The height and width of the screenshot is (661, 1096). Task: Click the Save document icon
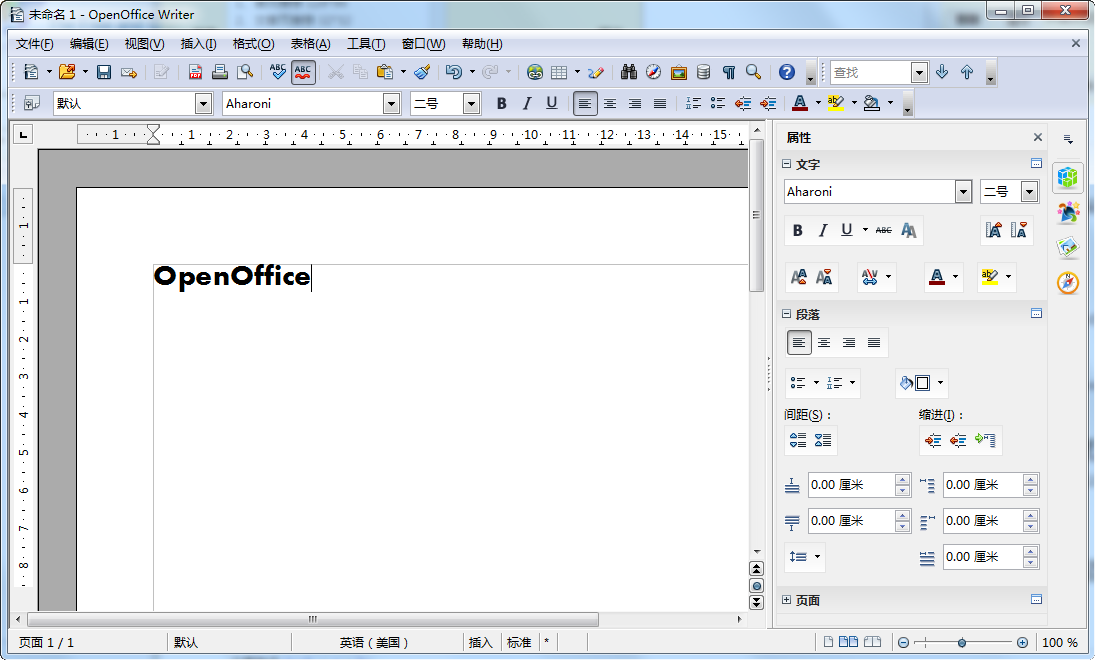(x=104, y=72)
